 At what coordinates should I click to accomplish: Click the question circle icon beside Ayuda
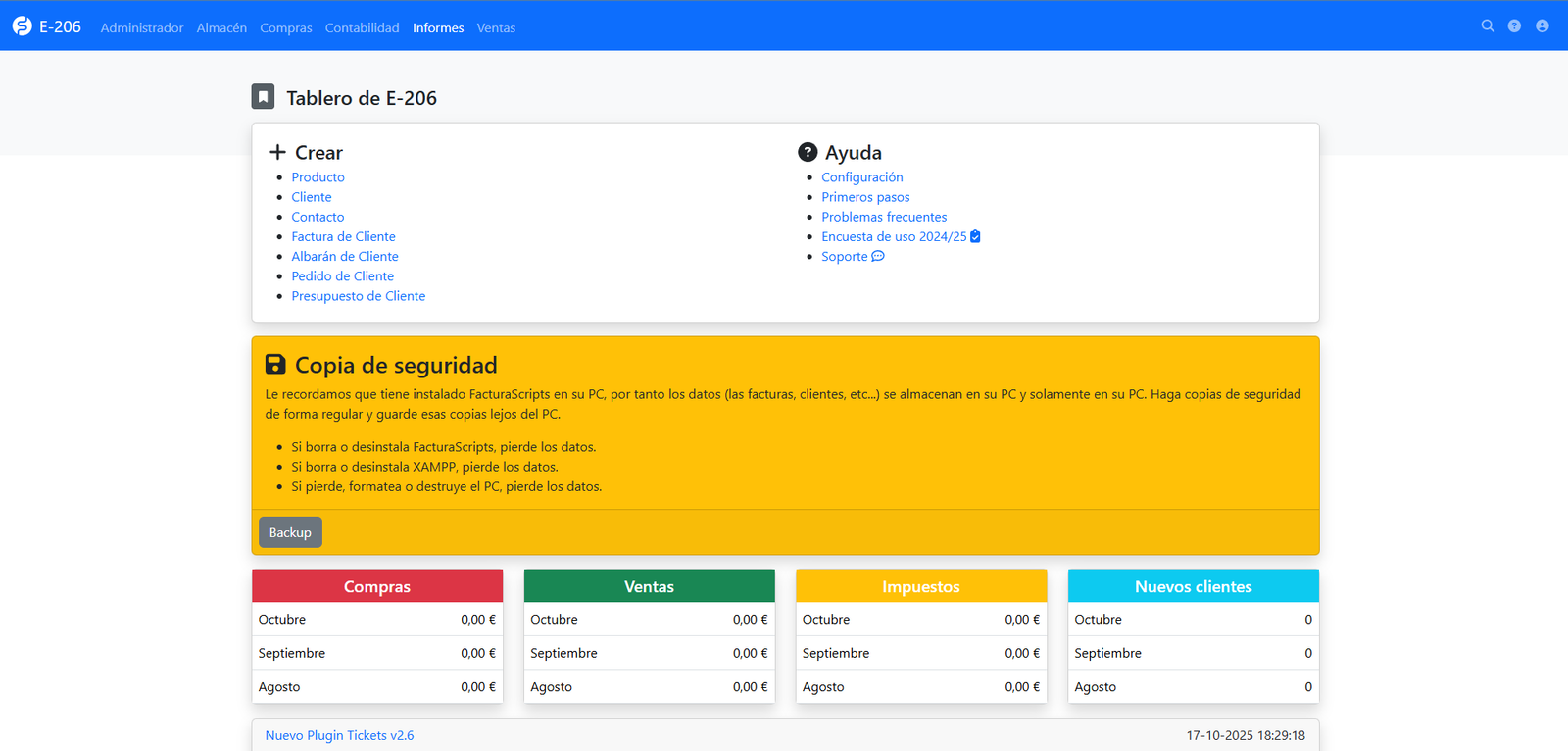click(x=808, y=152)
